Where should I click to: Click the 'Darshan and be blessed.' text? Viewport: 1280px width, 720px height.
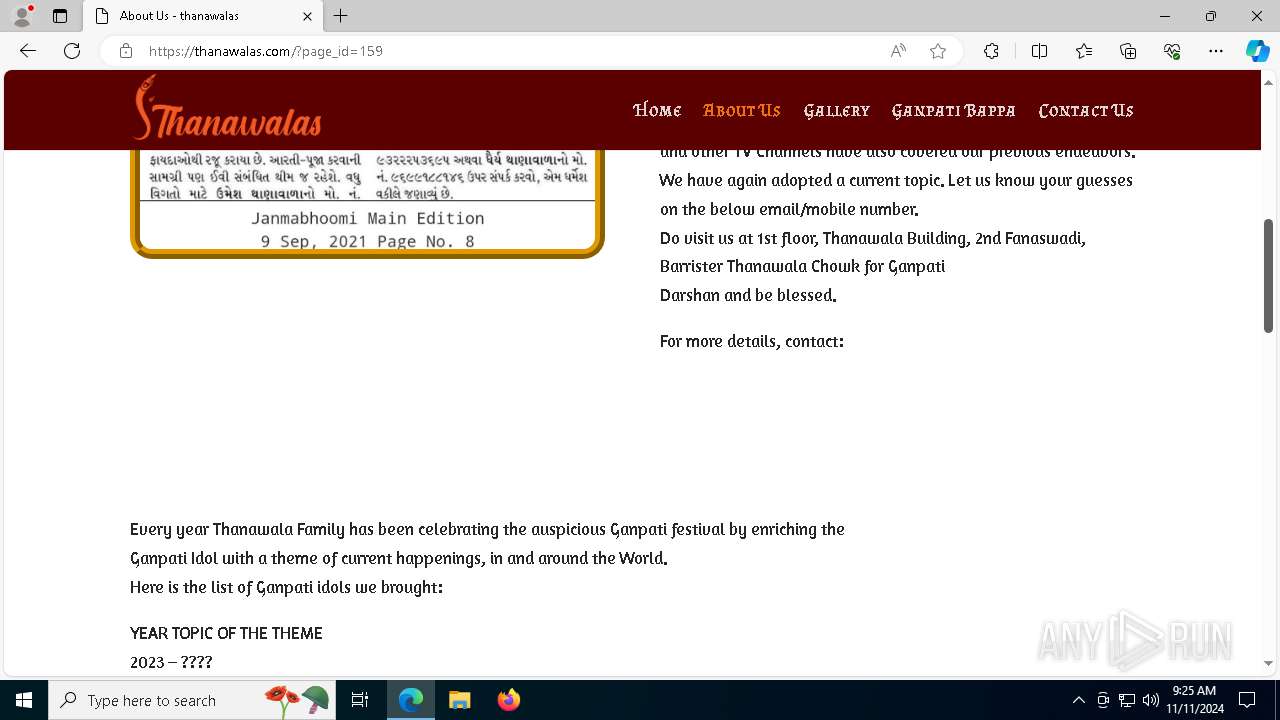[748, 295]
